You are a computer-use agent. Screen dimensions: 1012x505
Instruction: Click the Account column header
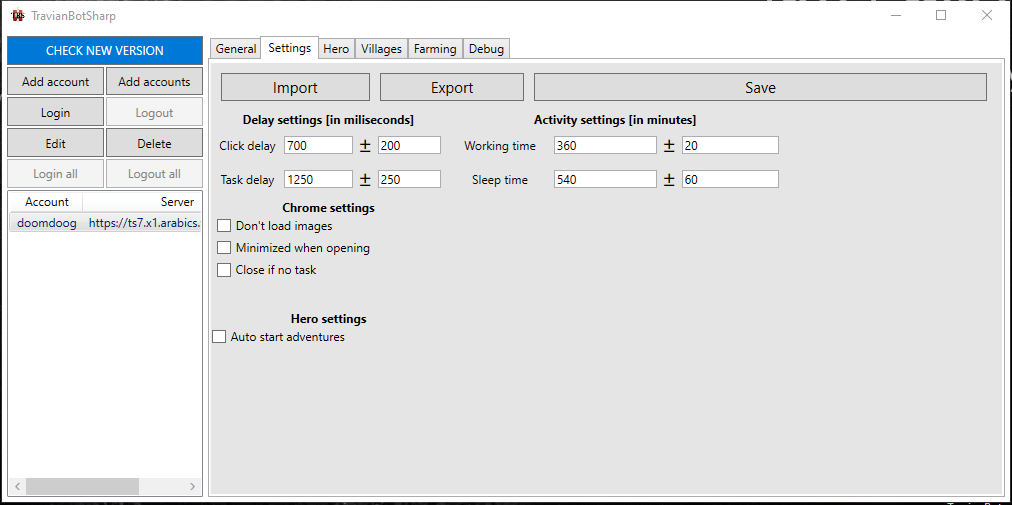[46, 201]
